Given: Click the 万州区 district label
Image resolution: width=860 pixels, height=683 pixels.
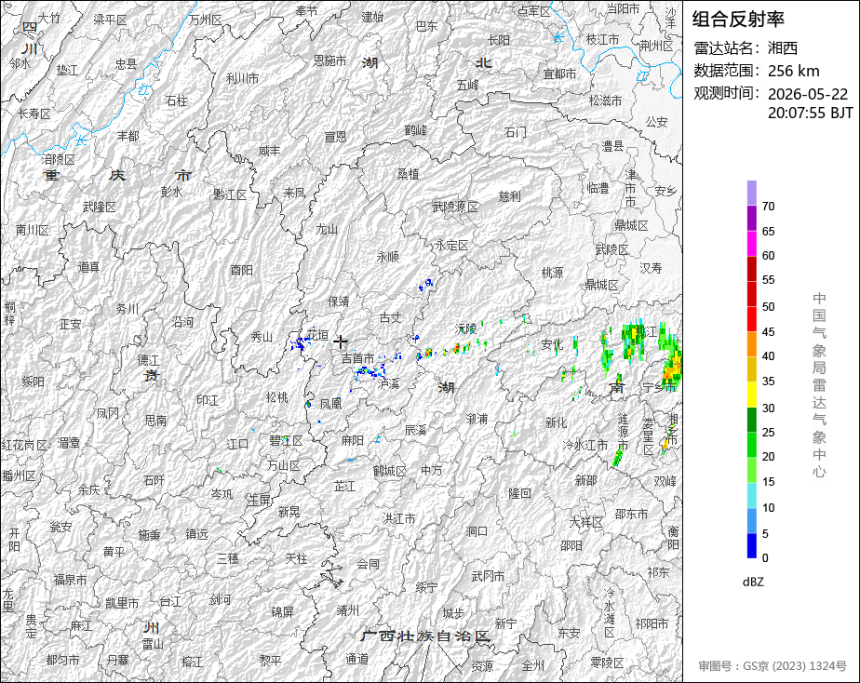Looking at the screenshot, I should [x=206, y=20].
